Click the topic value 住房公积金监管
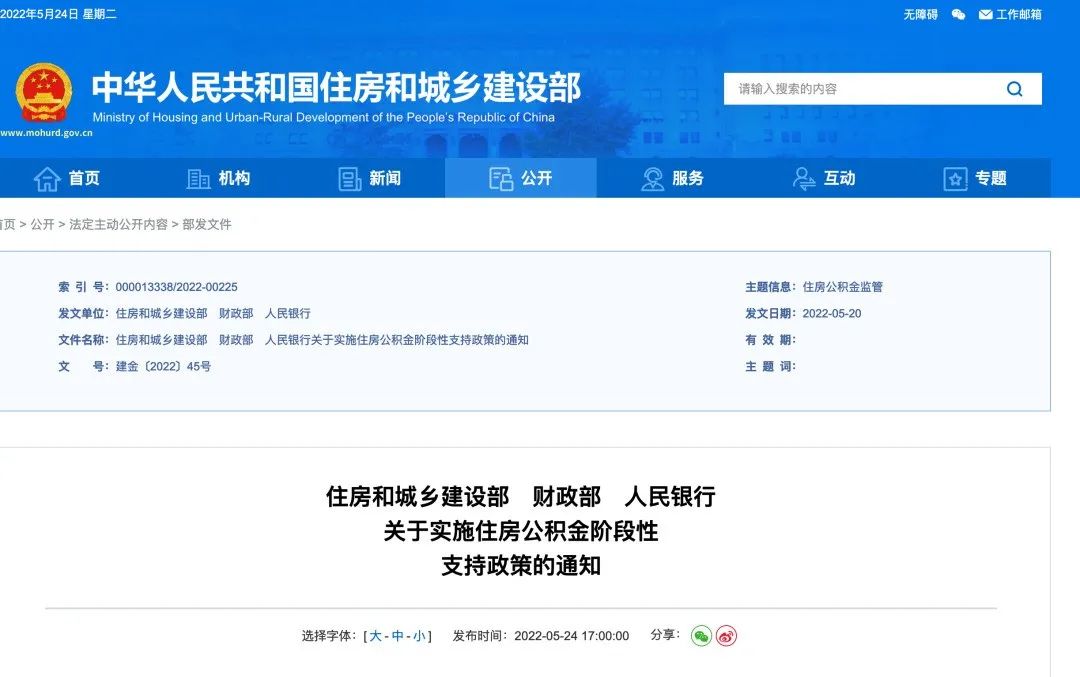Image resolution: width=1080 pixels, height=677 pixels. (x=842, y=287)
